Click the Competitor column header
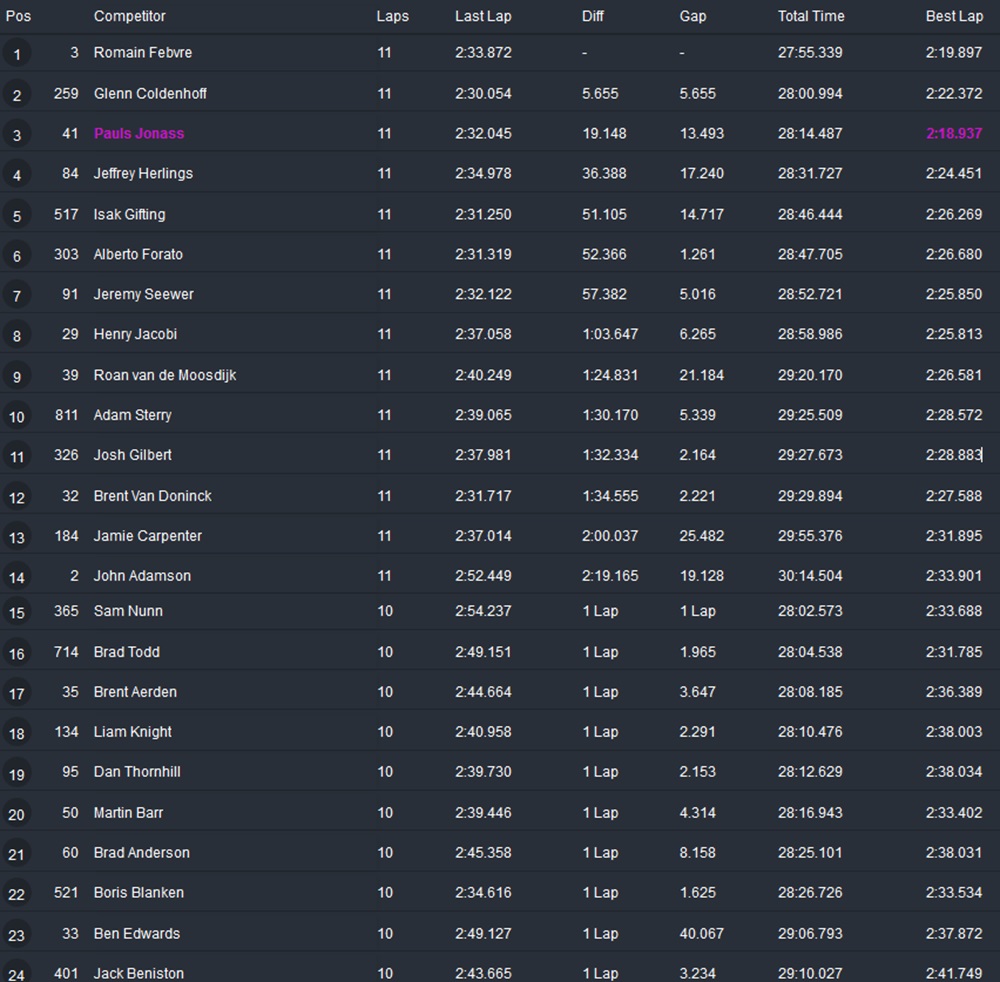This screenshot has width=1000, height=982. pyautogui.click(x=130, y=16)
